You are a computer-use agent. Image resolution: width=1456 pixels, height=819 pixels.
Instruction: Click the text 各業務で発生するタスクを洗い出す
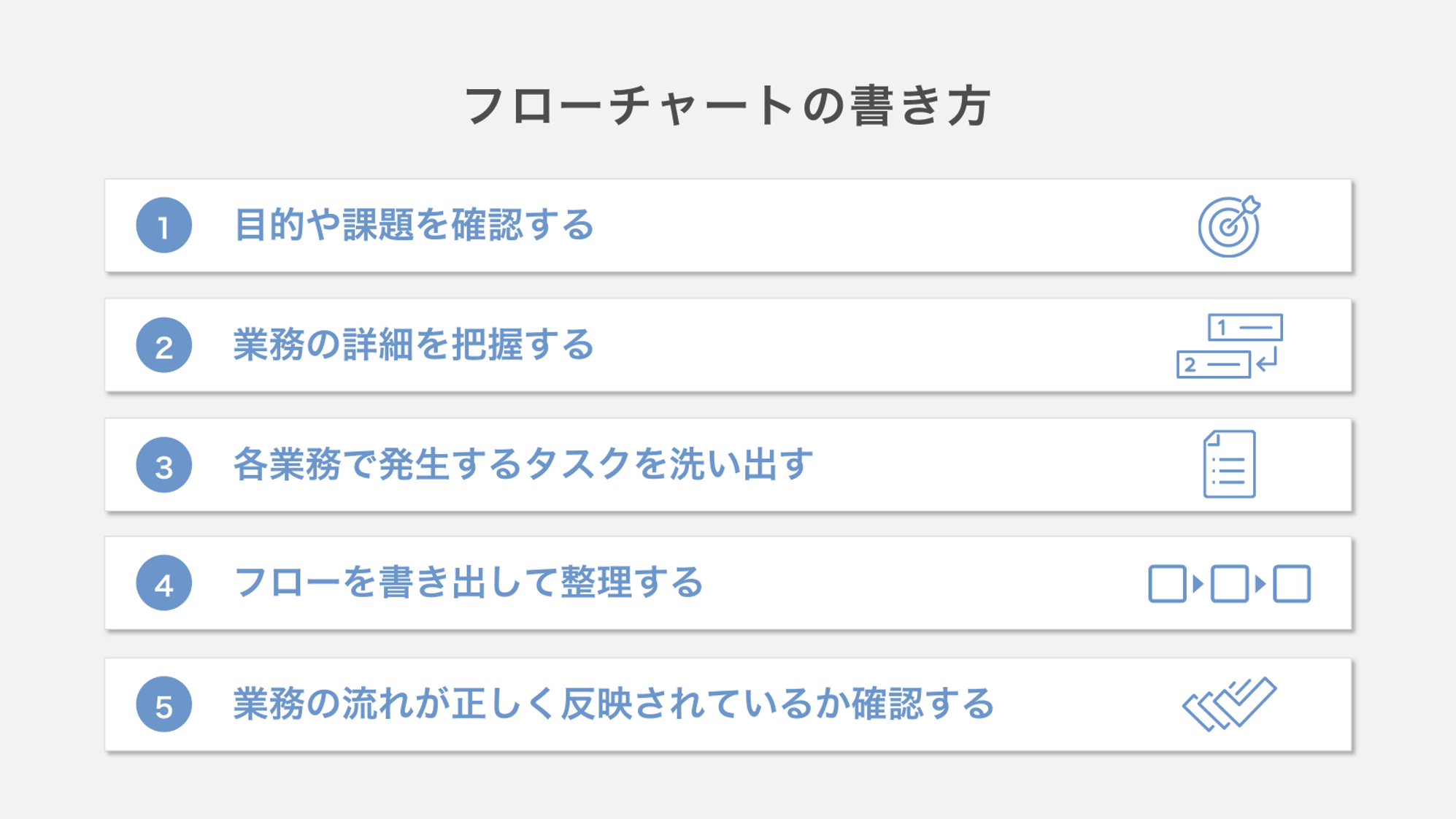[523, 464]
